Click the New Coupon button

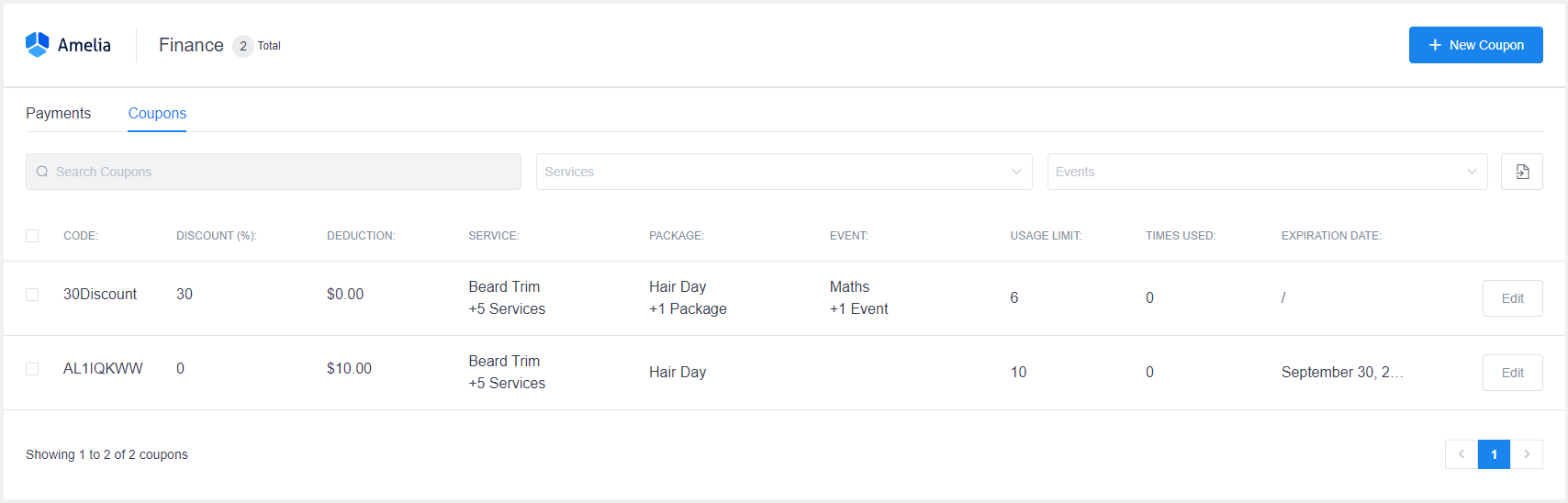[x=1475, y=45]
